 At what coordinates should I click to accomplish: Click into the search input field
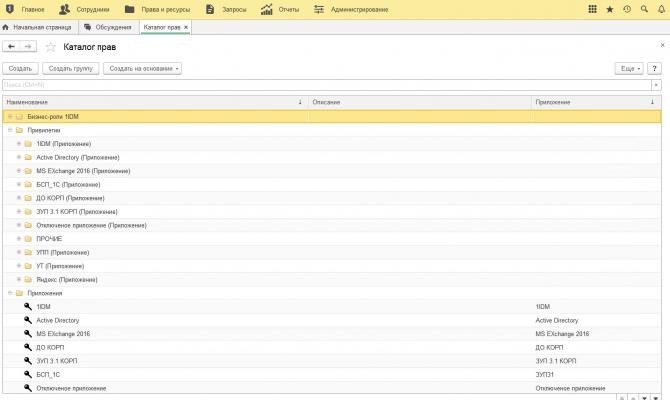coord(327,85)
